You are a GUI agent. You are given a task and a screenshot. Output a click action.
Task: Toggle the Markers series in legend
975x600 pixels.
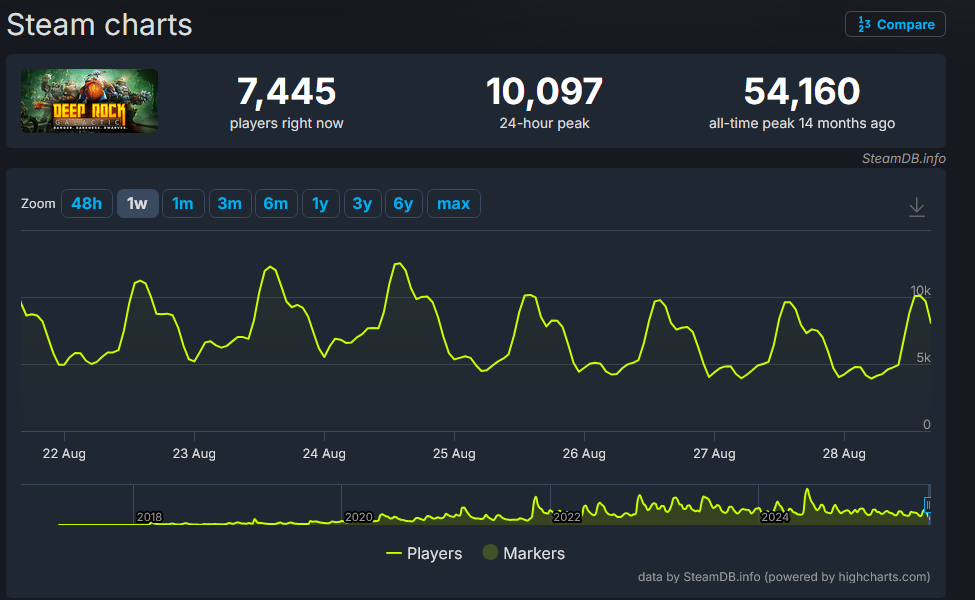point(524,553)
